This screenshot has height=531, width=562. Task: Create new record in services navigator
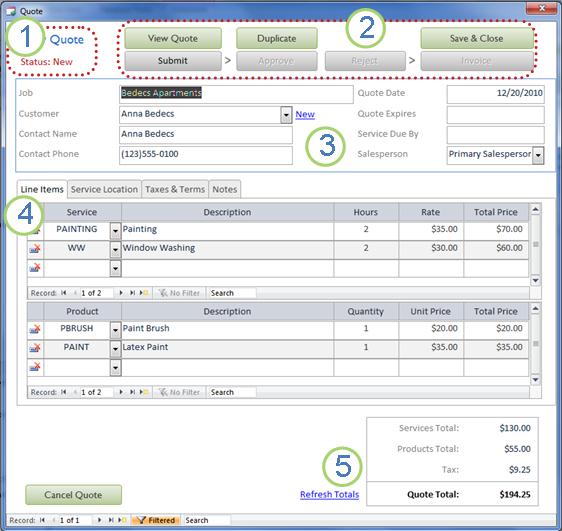point(144,293)
